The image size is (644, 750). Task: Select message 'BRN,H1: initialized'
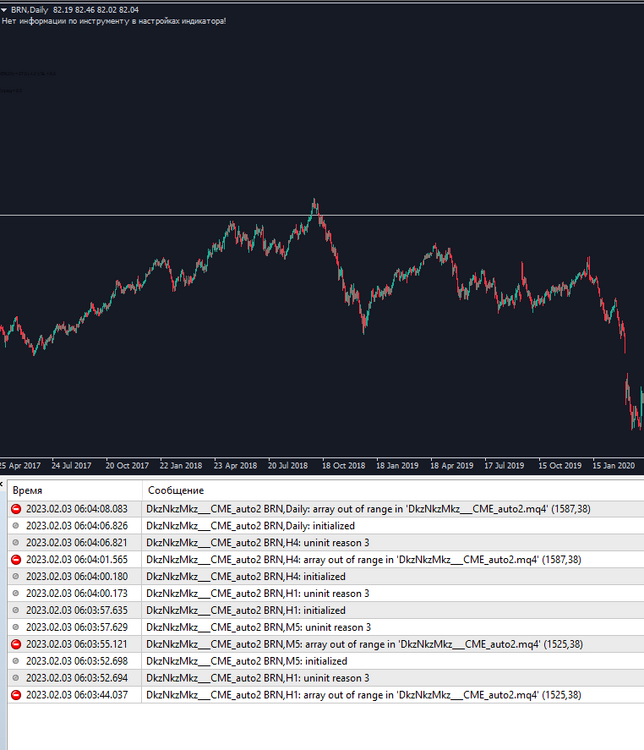[246, 610]
